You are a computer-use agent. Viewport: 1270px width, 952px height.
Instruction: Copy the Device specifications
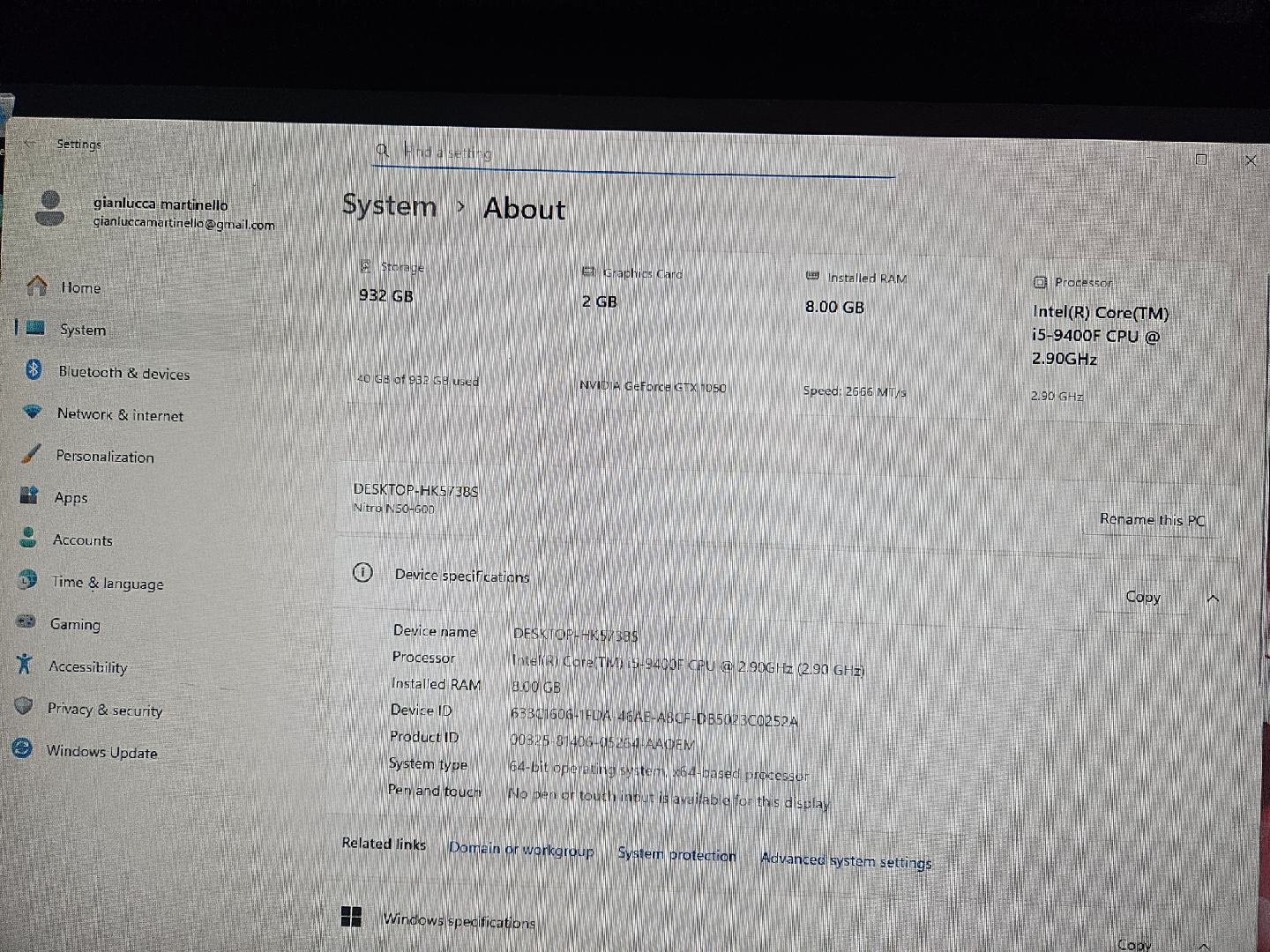(1143, 597)
